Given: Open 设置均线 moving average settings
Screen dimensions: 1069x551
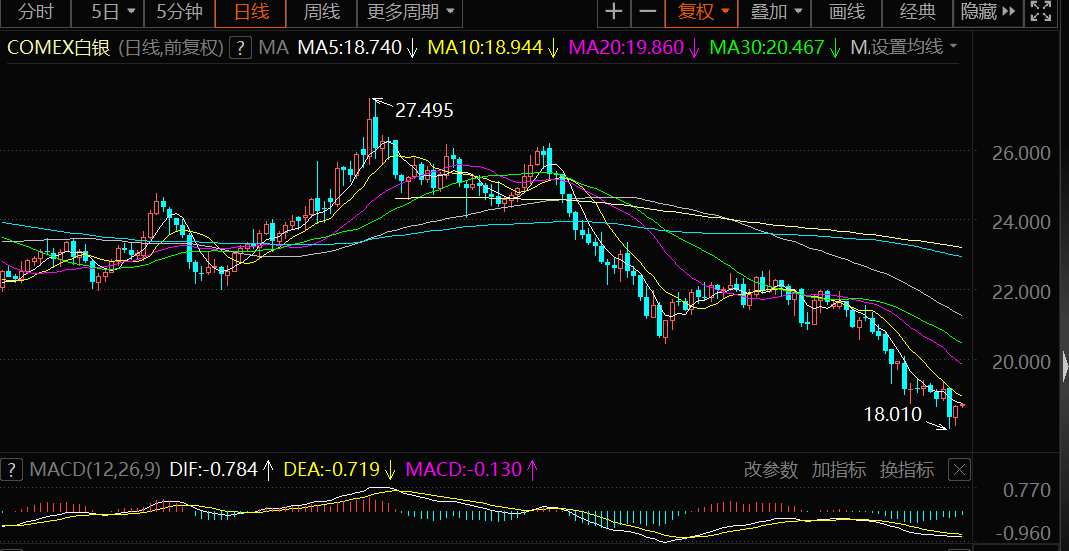Looking at the screenshot, I should coord(908,48).
